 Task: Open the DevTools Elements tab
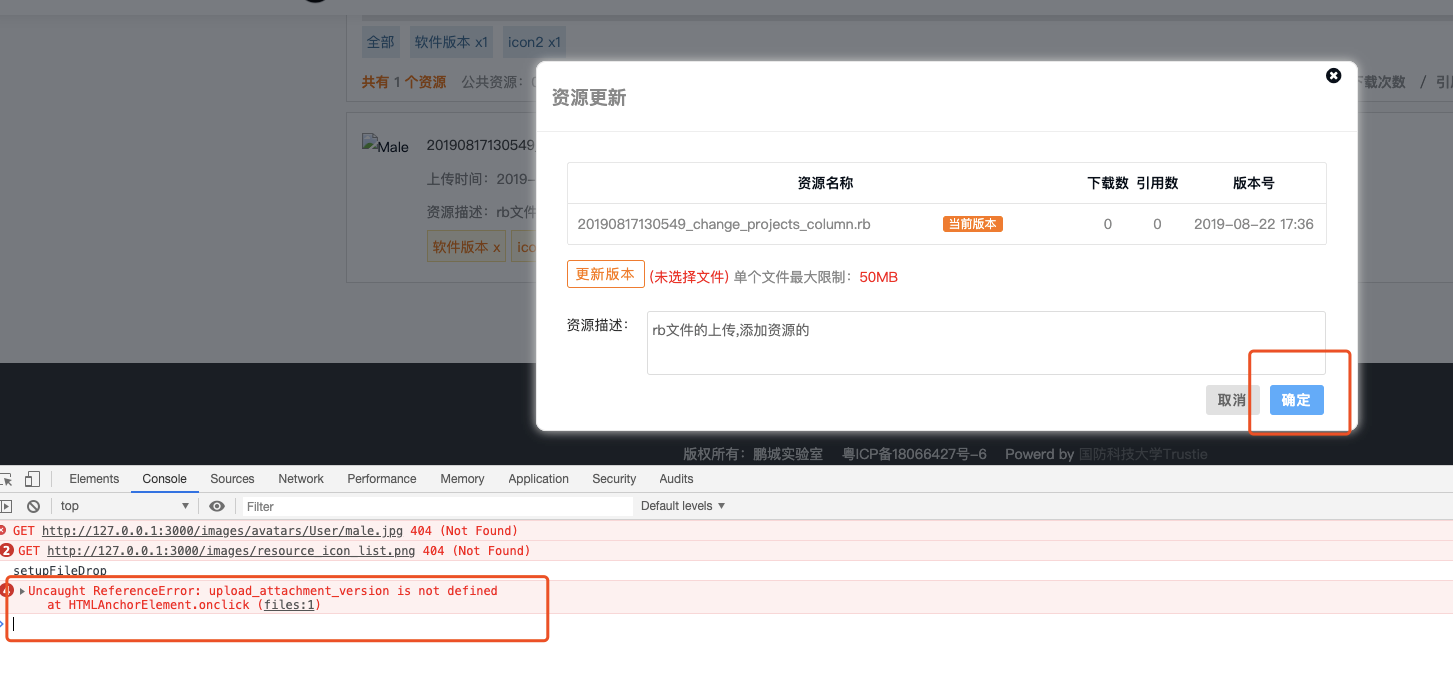tap(94, 479)
